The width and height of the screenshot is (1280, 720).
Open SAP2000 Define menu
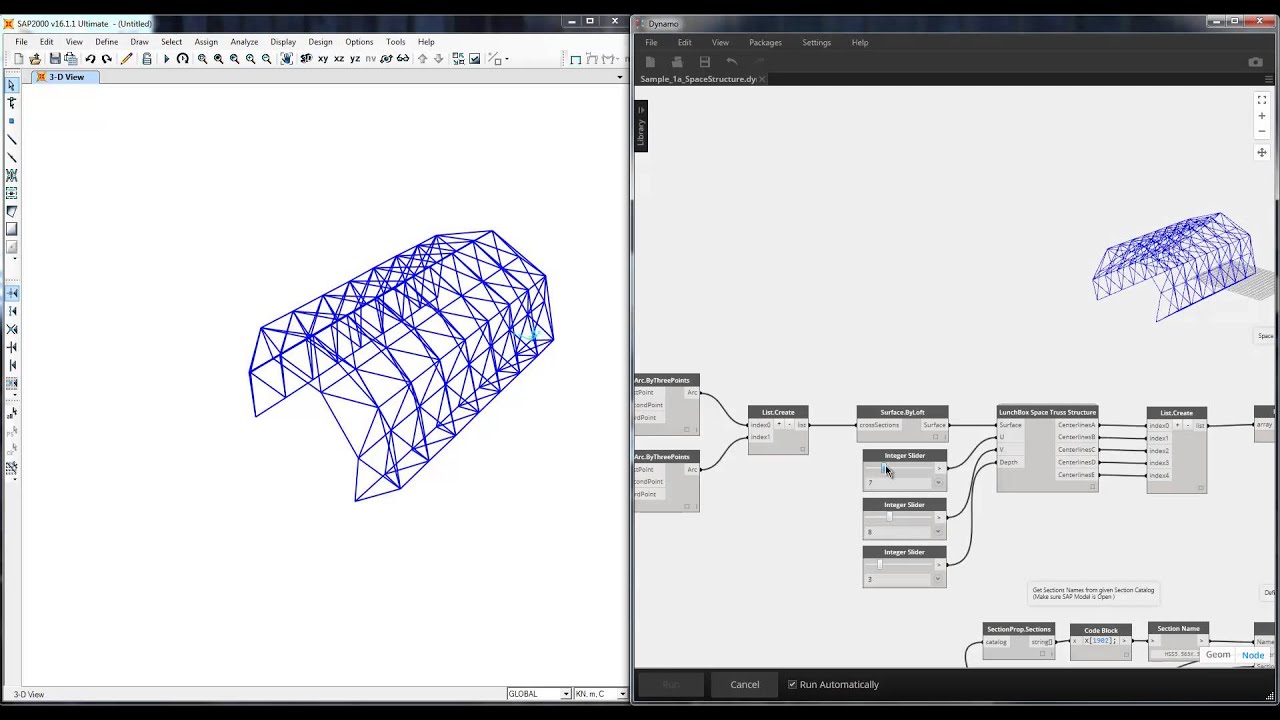pos(107,42)
